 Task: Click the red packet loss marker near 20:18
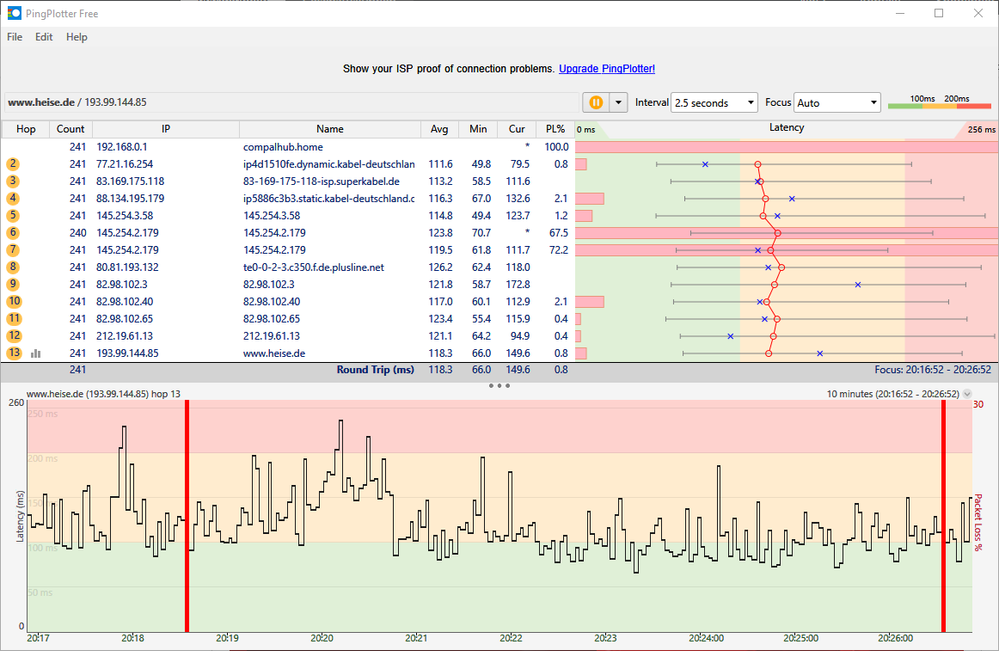click(x=187, y=516)
